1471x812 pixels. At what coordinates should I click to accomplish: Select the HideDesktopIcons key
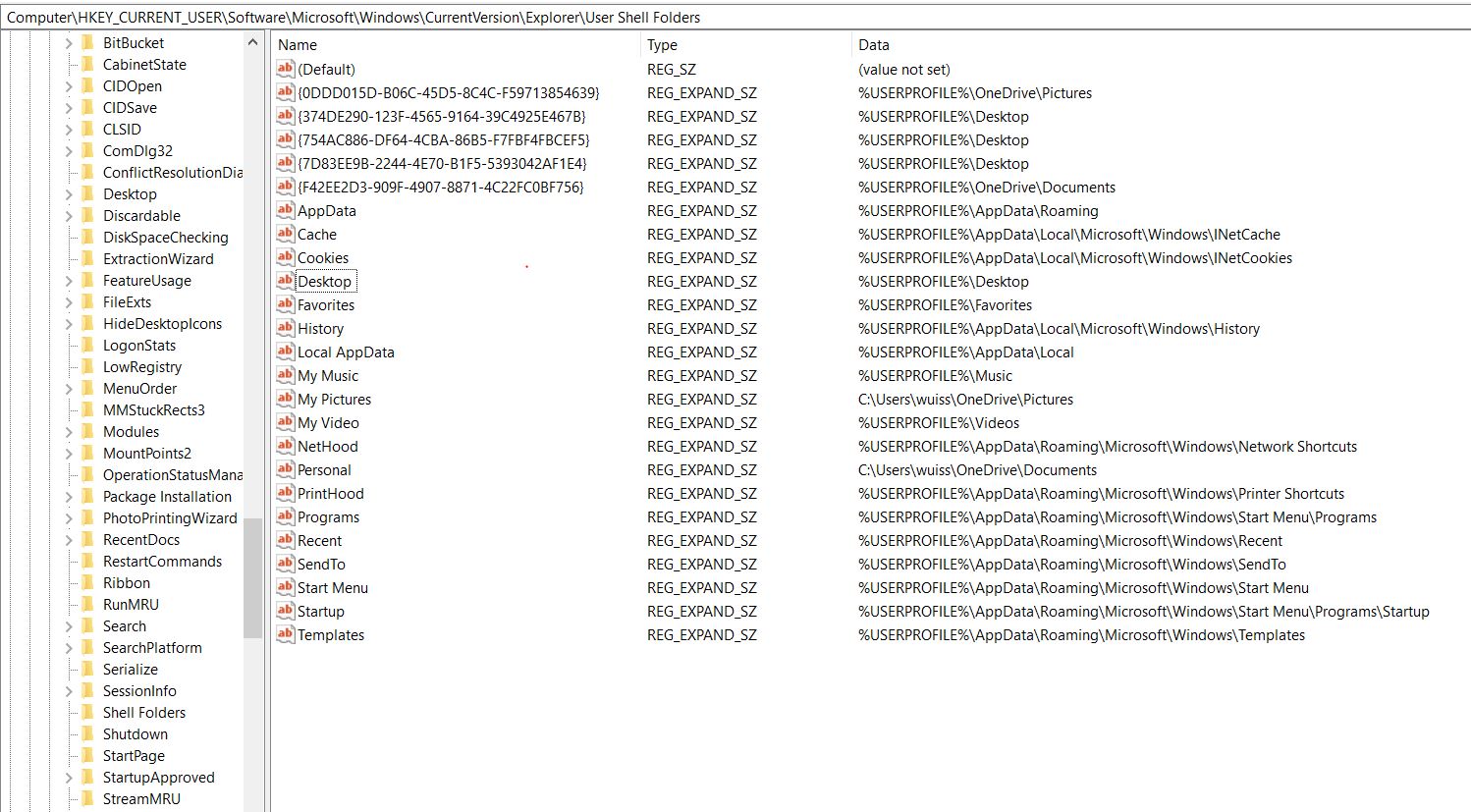click(162, 323)
